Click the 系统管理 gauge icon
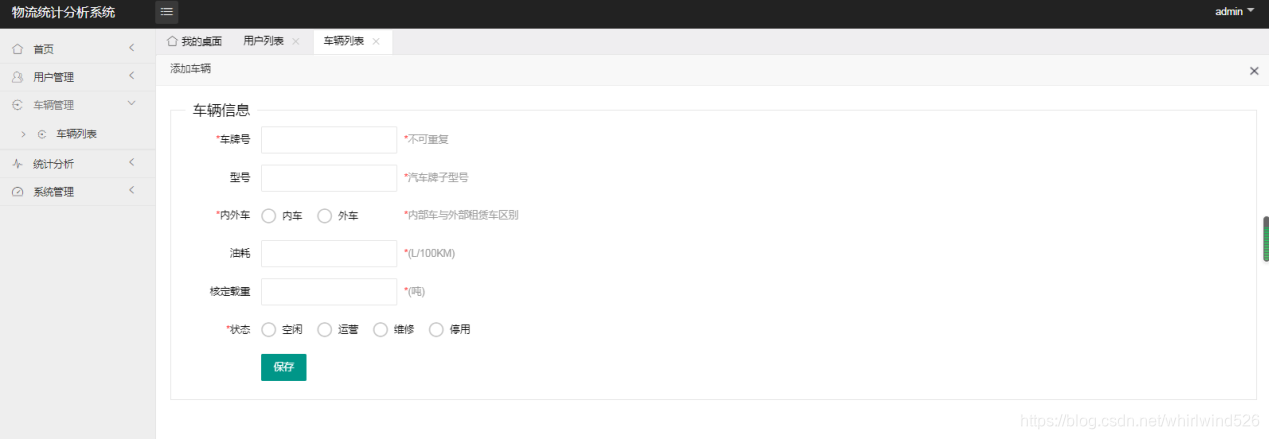This screenshot has width=1269, height=439. pos(17,191)
